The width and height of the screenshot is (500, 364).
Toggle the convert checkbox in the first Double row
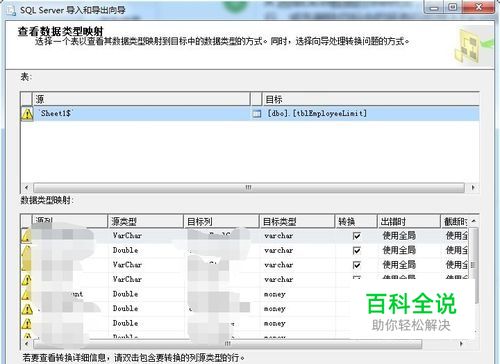click(356, 250)
